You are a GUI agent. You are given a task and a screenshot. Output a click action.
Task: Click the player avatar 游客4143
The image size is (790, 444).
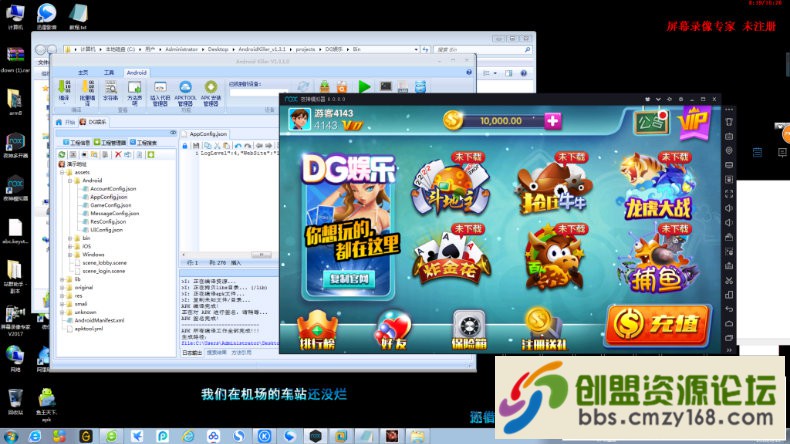click(x=299, y=119)
